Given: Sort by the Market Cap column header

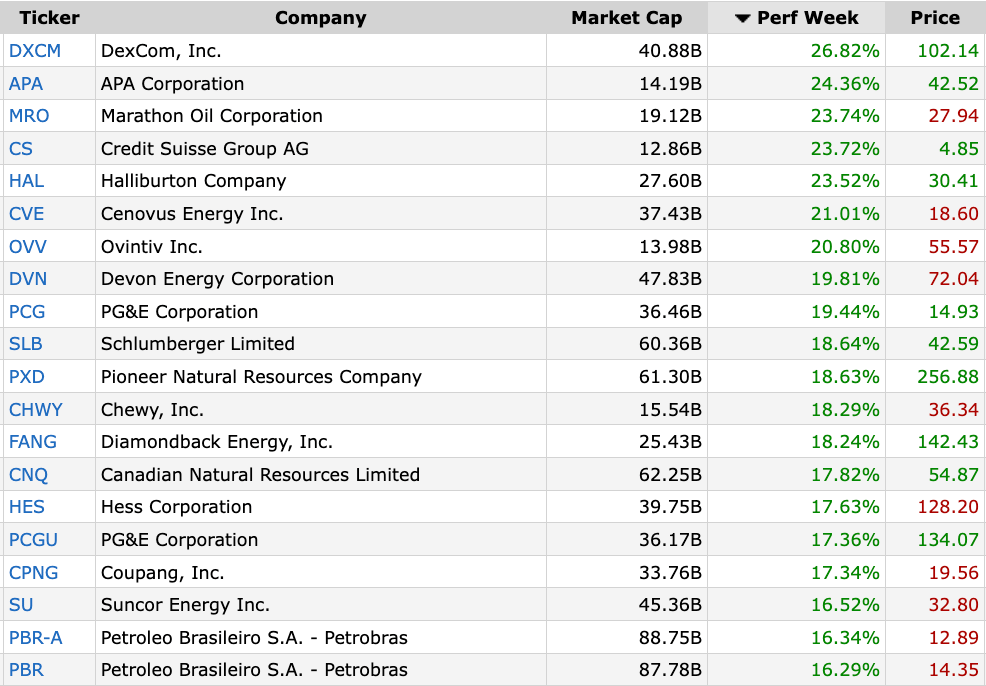Looking at the screenshot, I should [x=626, y=18].
